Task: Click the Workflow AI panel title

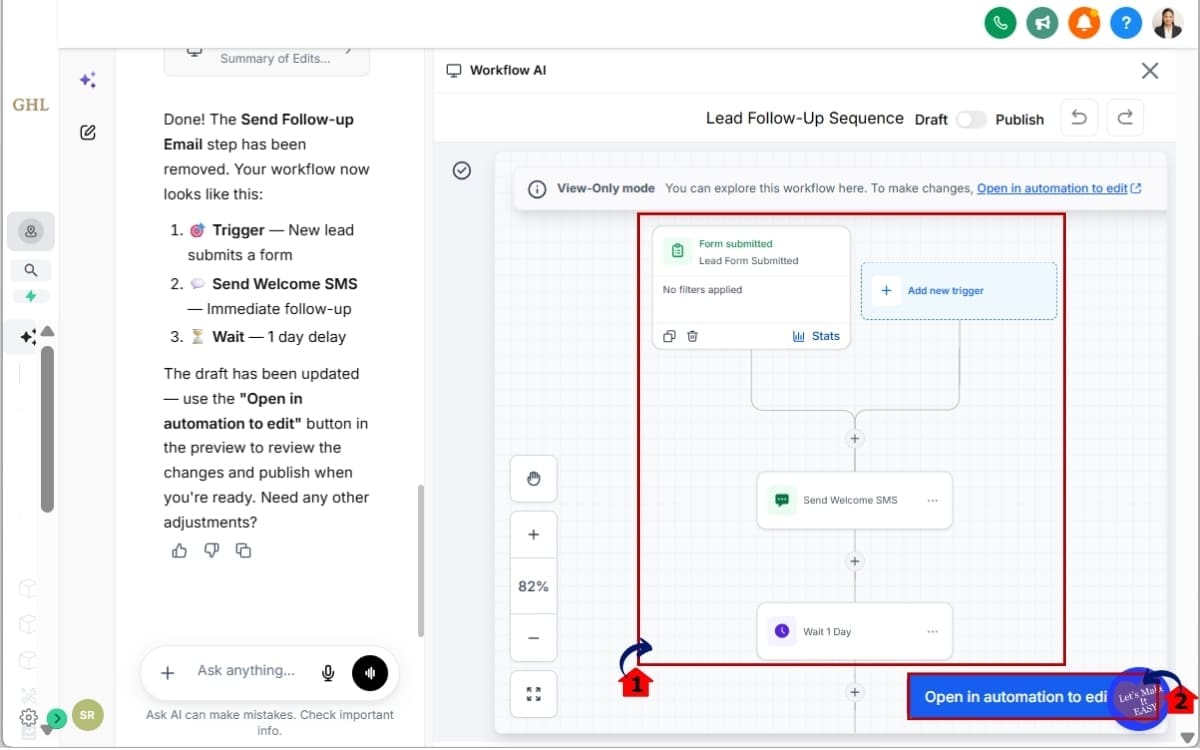Action: click(510, 70)
